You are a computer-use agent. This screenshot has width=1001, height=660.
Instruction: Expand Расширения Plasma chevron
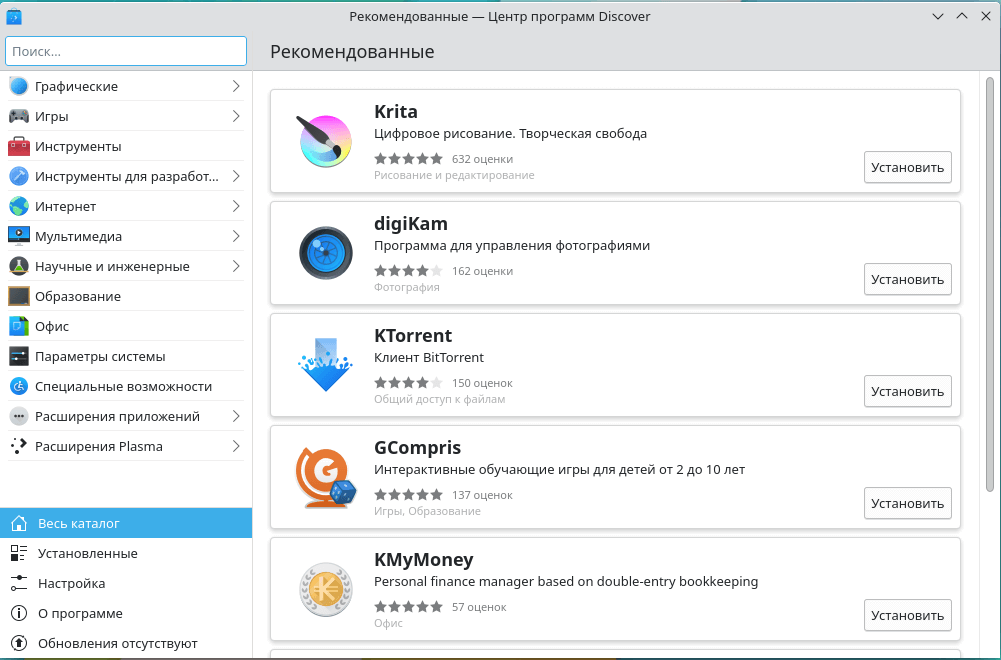(x=236, y=446)
